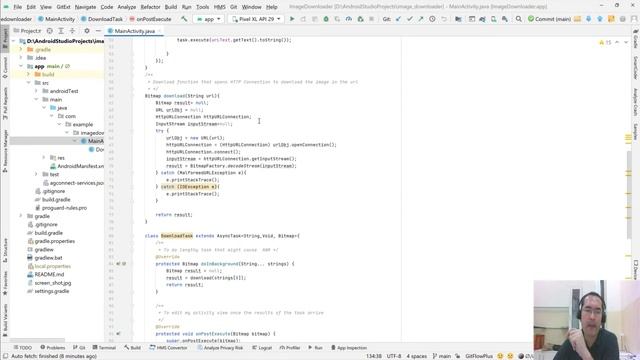Open the File menu
Viewport: 640px width, 360px height.
18,7
